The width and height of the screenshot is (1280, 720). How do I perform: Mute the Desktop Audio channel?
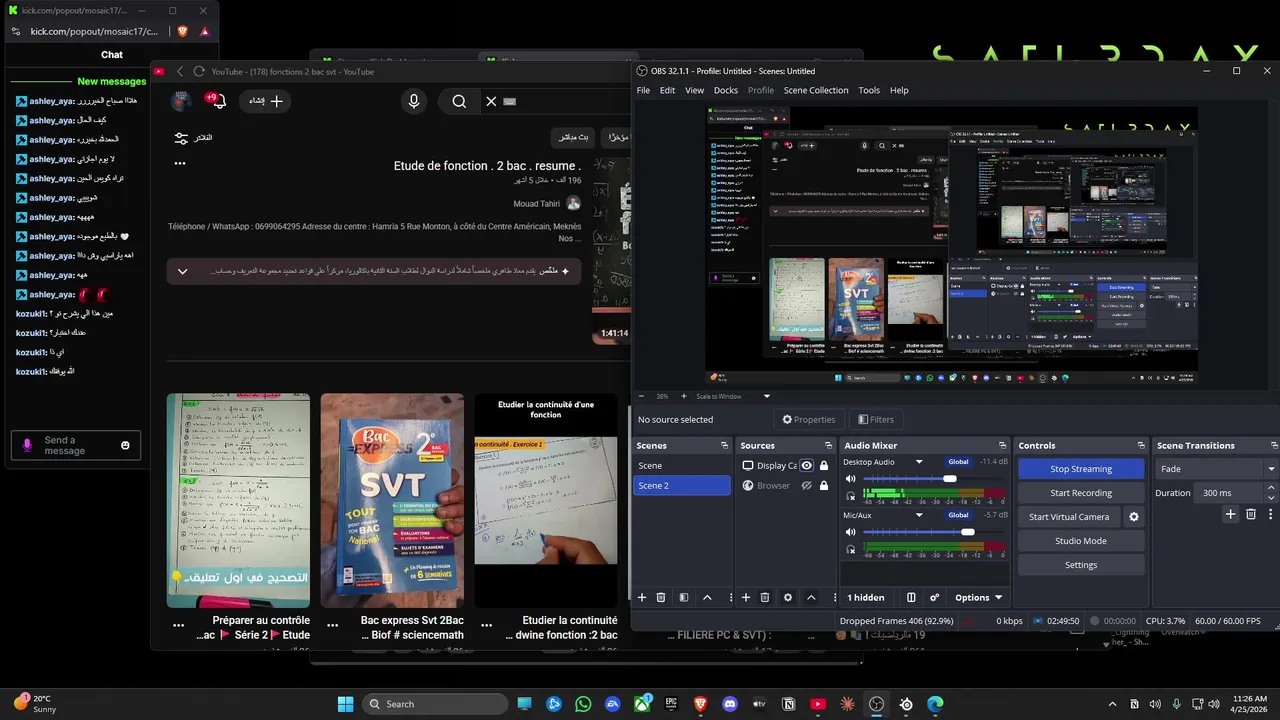[x=851, y=478]
